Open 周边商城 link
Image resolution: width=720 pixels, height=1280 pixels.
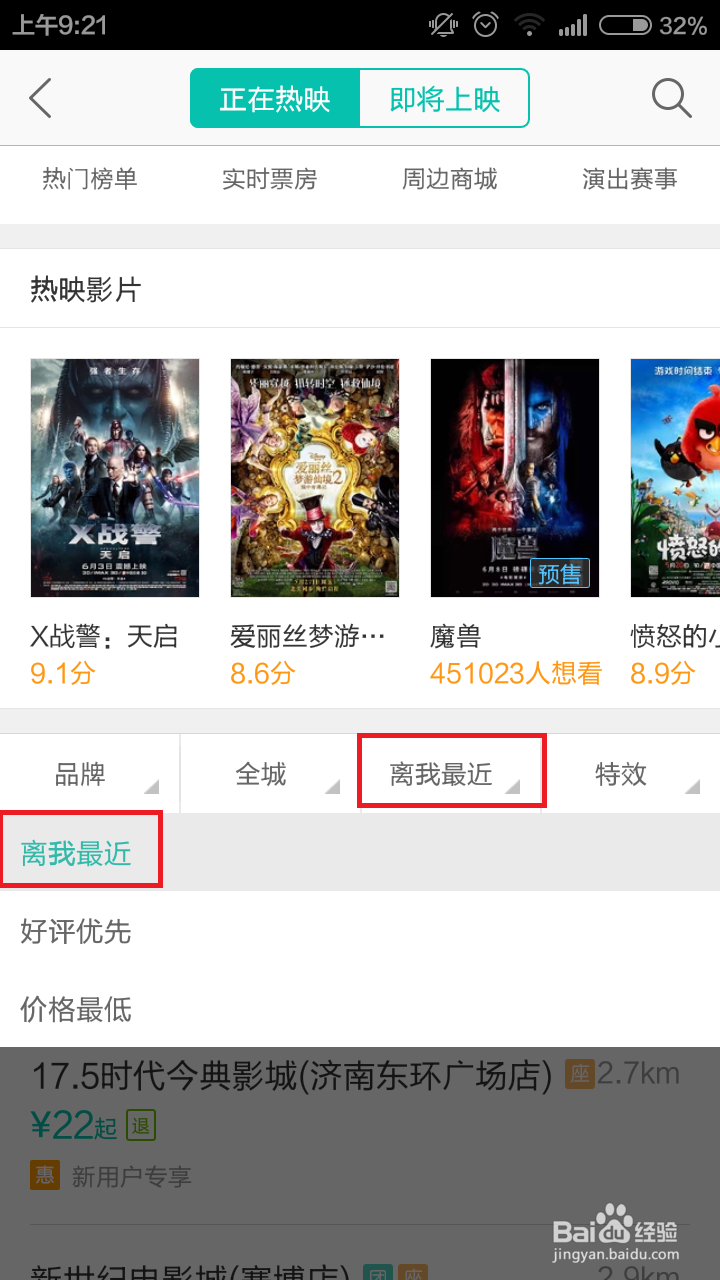(x=450, y=179)
